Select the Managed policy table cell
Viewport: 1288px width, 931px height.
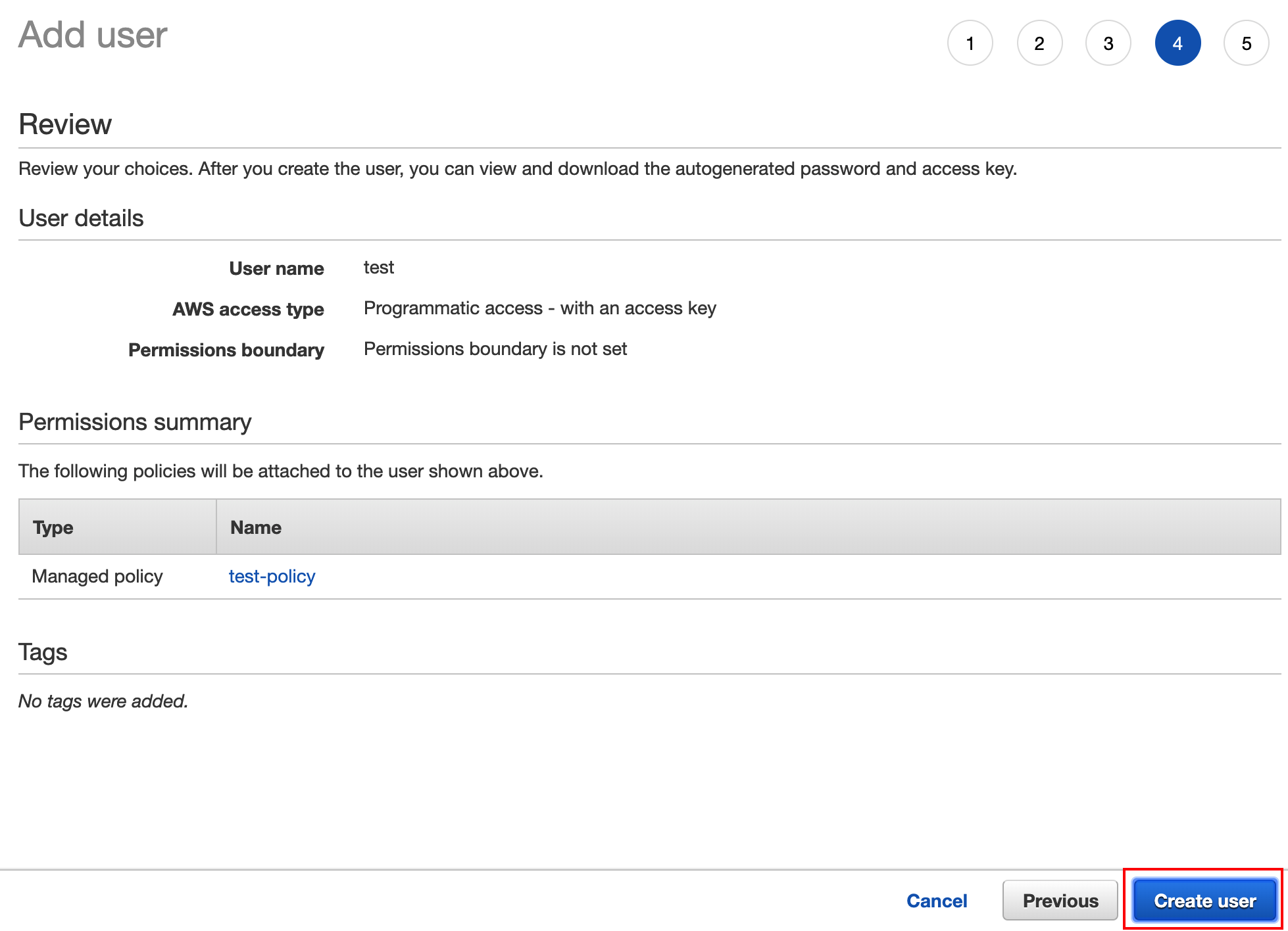pos(97,576)
